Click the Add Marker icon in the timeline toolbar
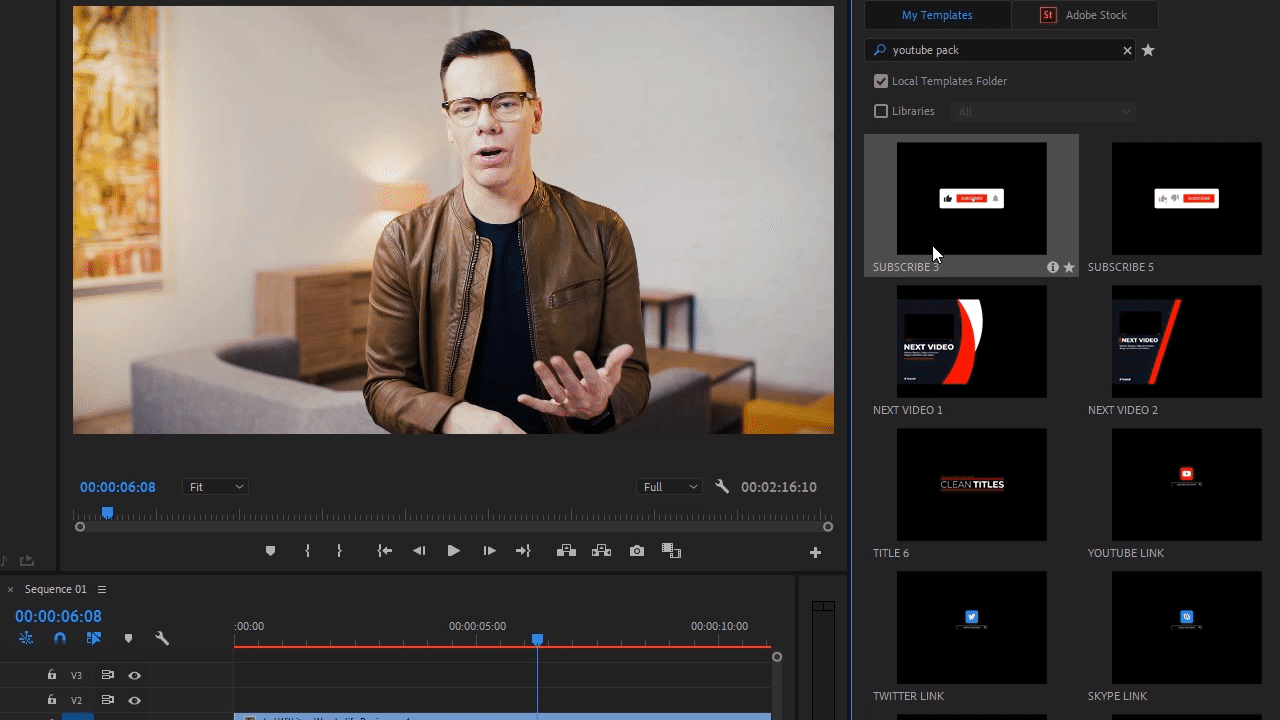The image size is (1280, 720). (128, 638)
